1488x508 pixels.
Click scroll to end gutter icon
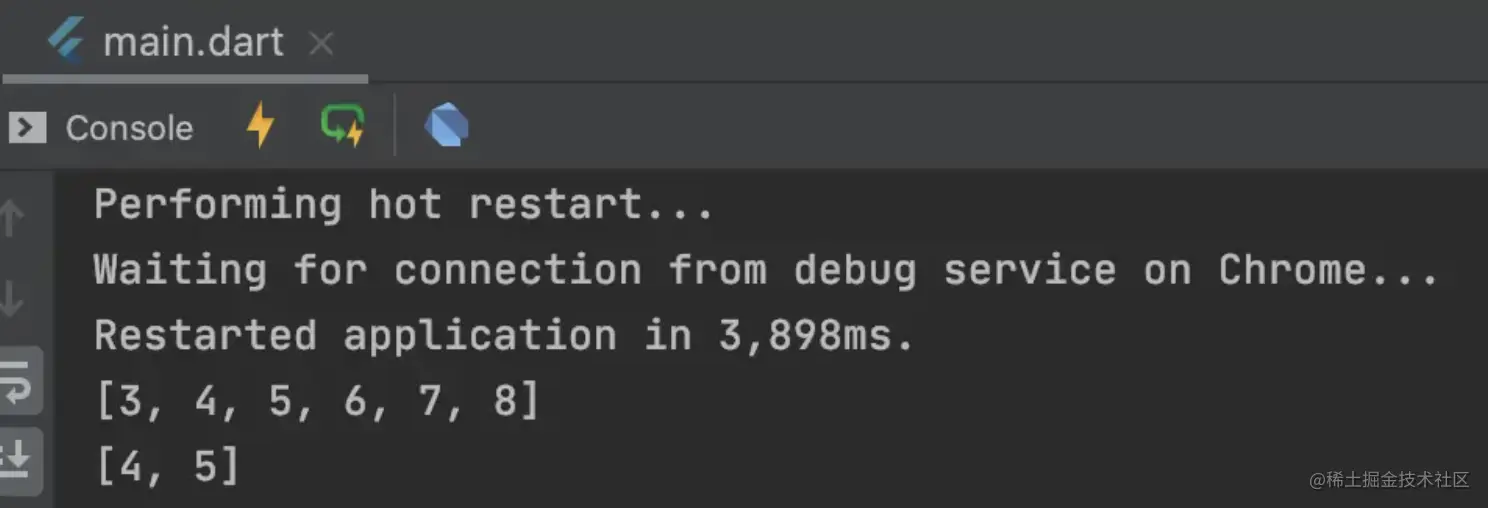click(x=17, y=459)
